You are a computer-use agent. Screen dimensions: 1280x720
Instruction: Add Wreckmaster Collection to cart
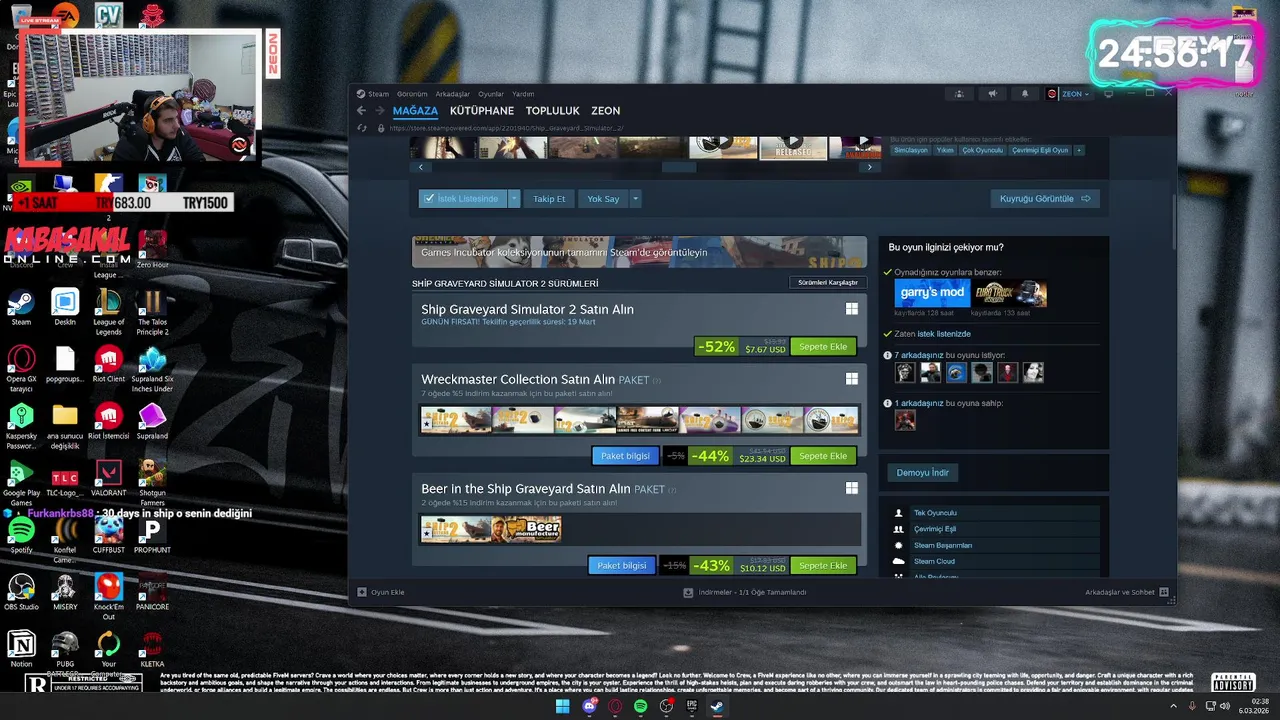(823, 456)
